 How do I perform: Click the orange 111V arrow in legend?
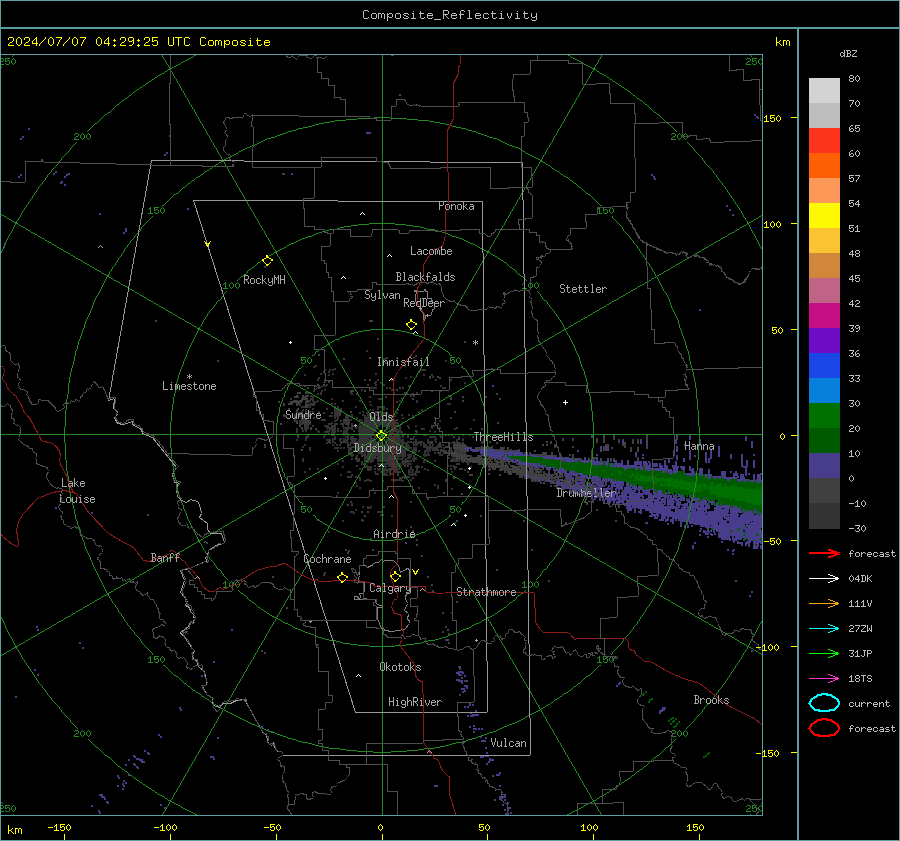click(824, 603)
